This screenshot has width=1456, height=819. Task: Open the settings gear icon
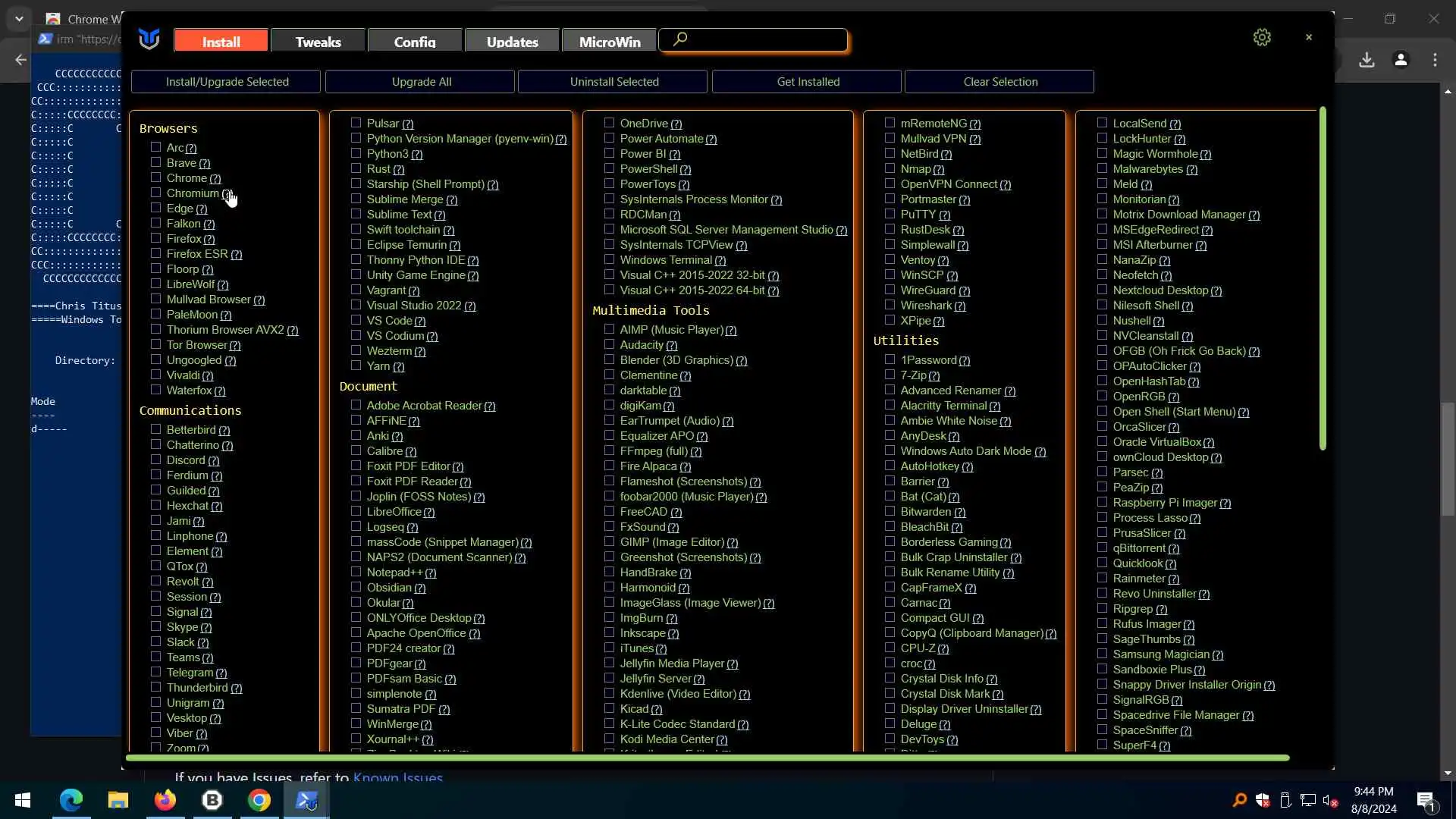click(1262, 37)
